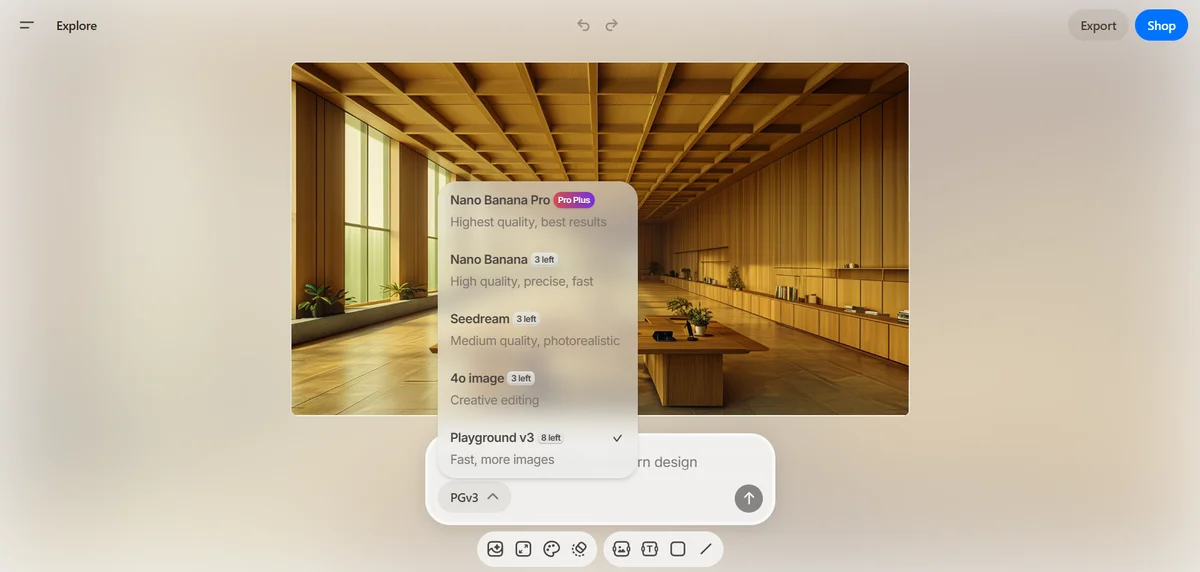Select the rectangle shape tool
Screen dimensions: 1200x572
677,549
